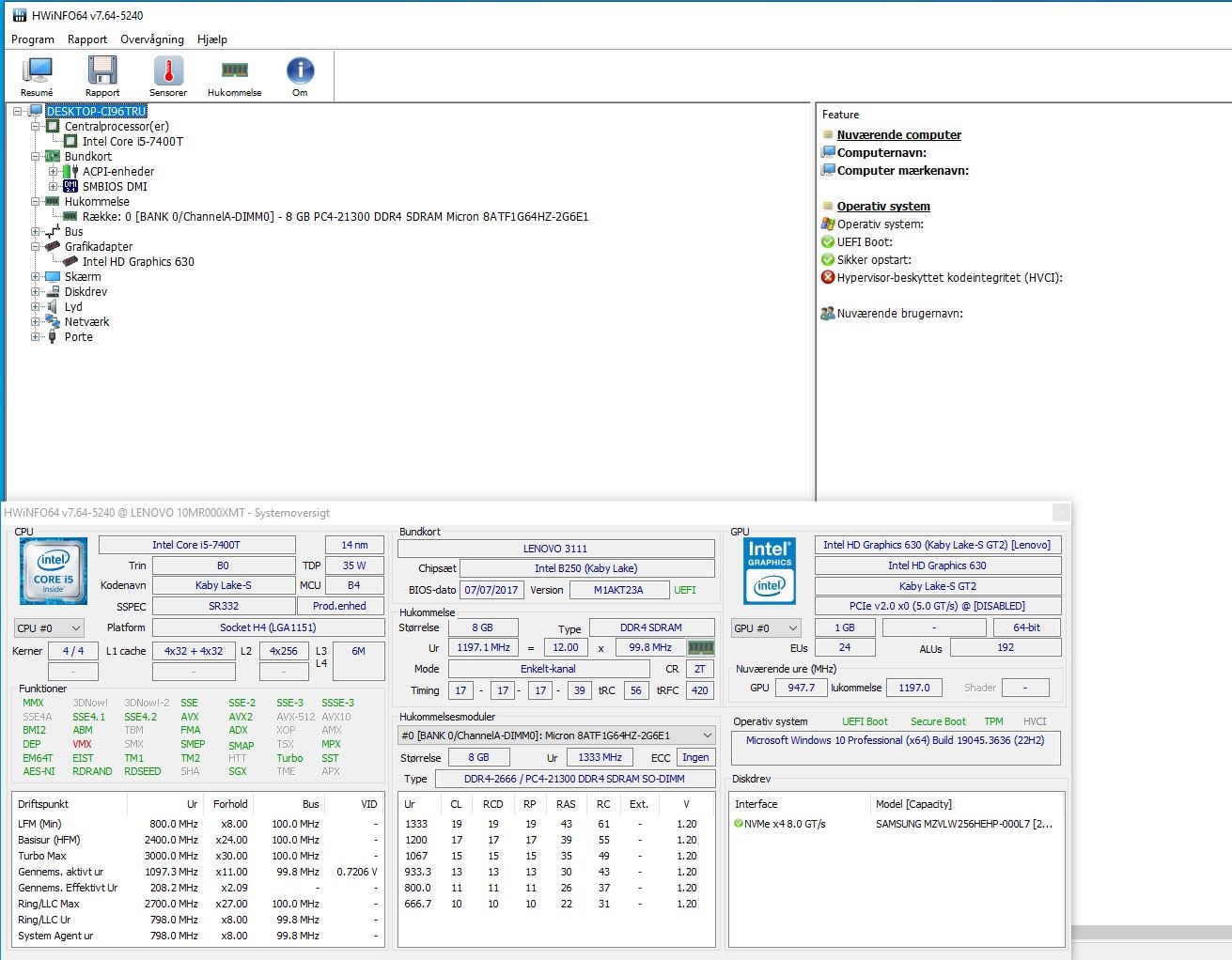
Task: Click the Computer mærkenavn monitor icon
Action: click(x=828, y=170)
